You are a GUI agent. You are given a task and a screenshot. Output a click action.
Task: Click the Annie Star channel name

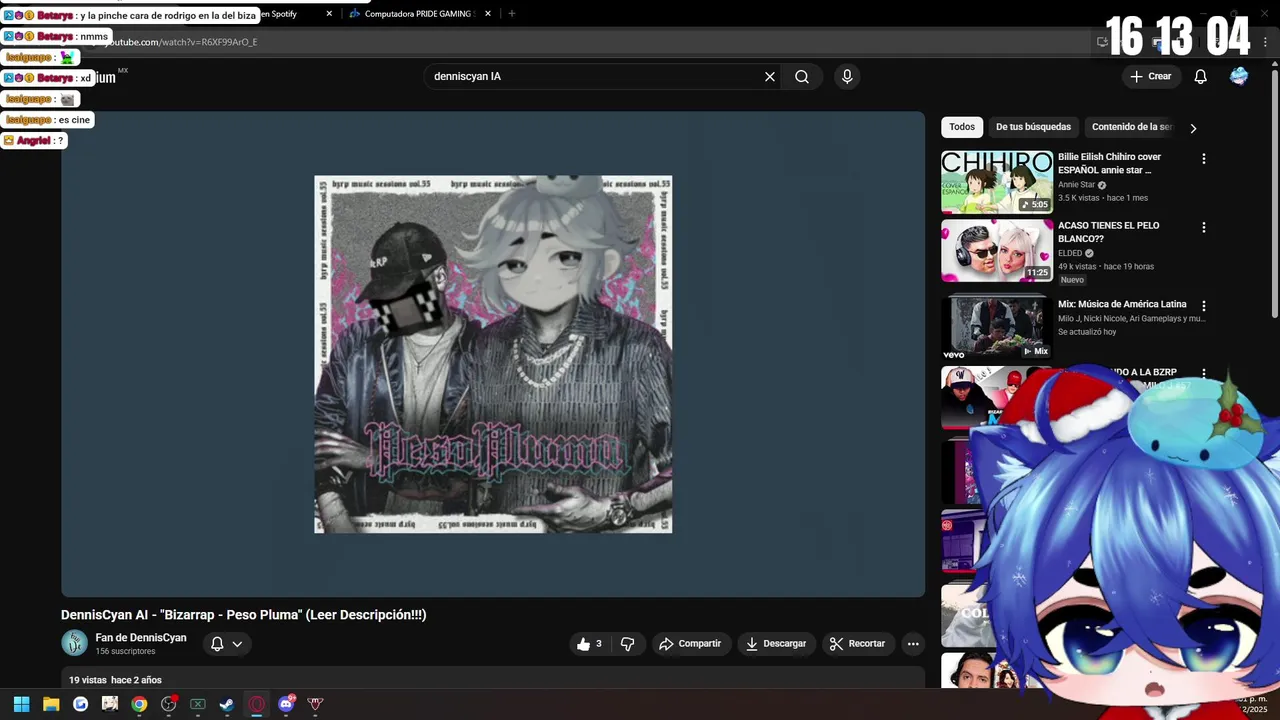[1076, 185]
